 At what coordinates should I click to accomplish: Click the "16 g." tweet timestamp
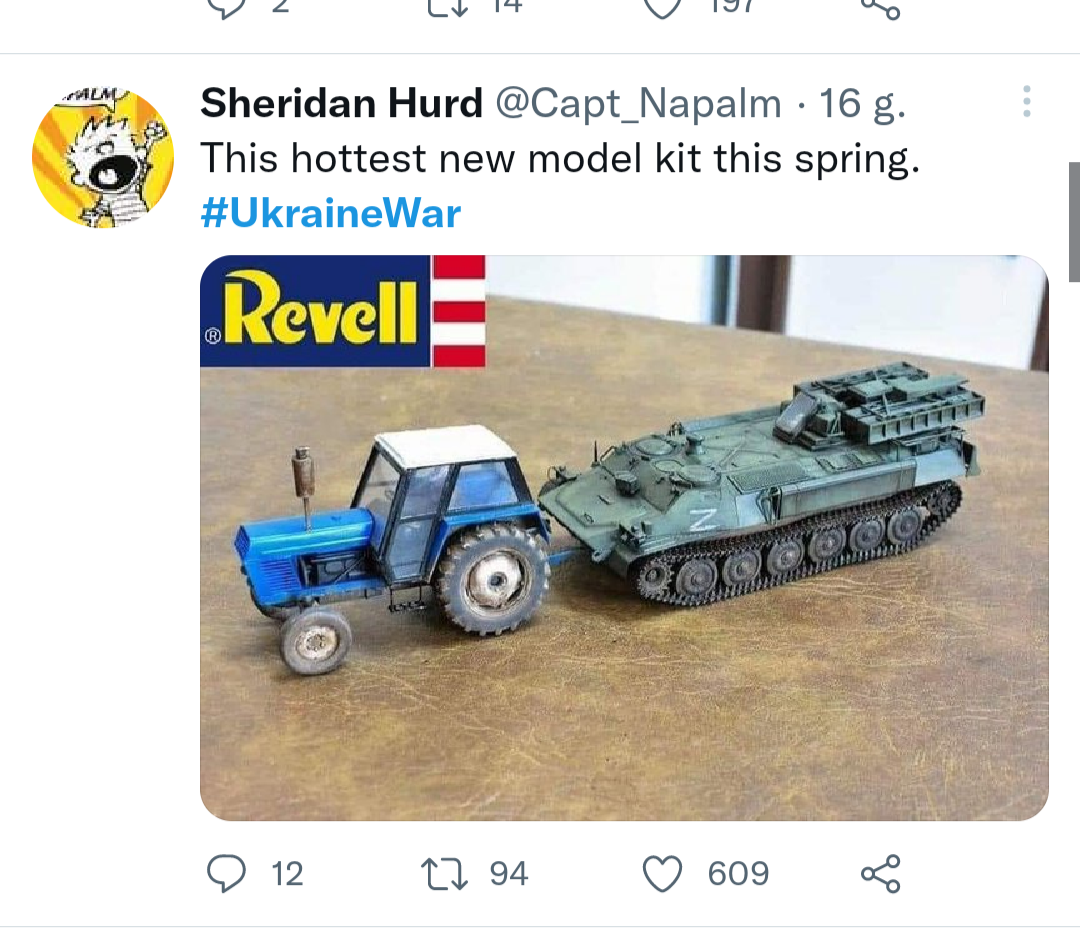point(862,103)
